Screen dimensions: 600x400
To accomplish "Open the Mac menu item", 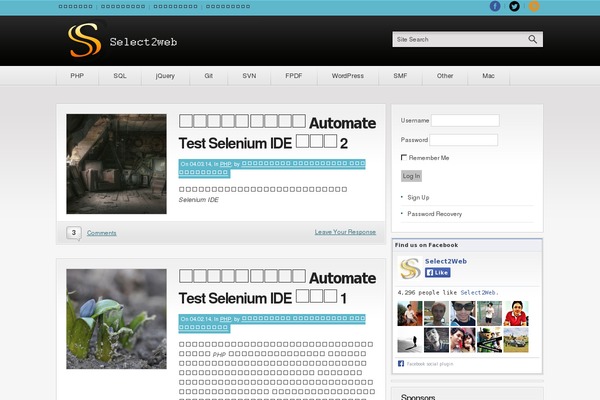I will (x=488, y=76).
